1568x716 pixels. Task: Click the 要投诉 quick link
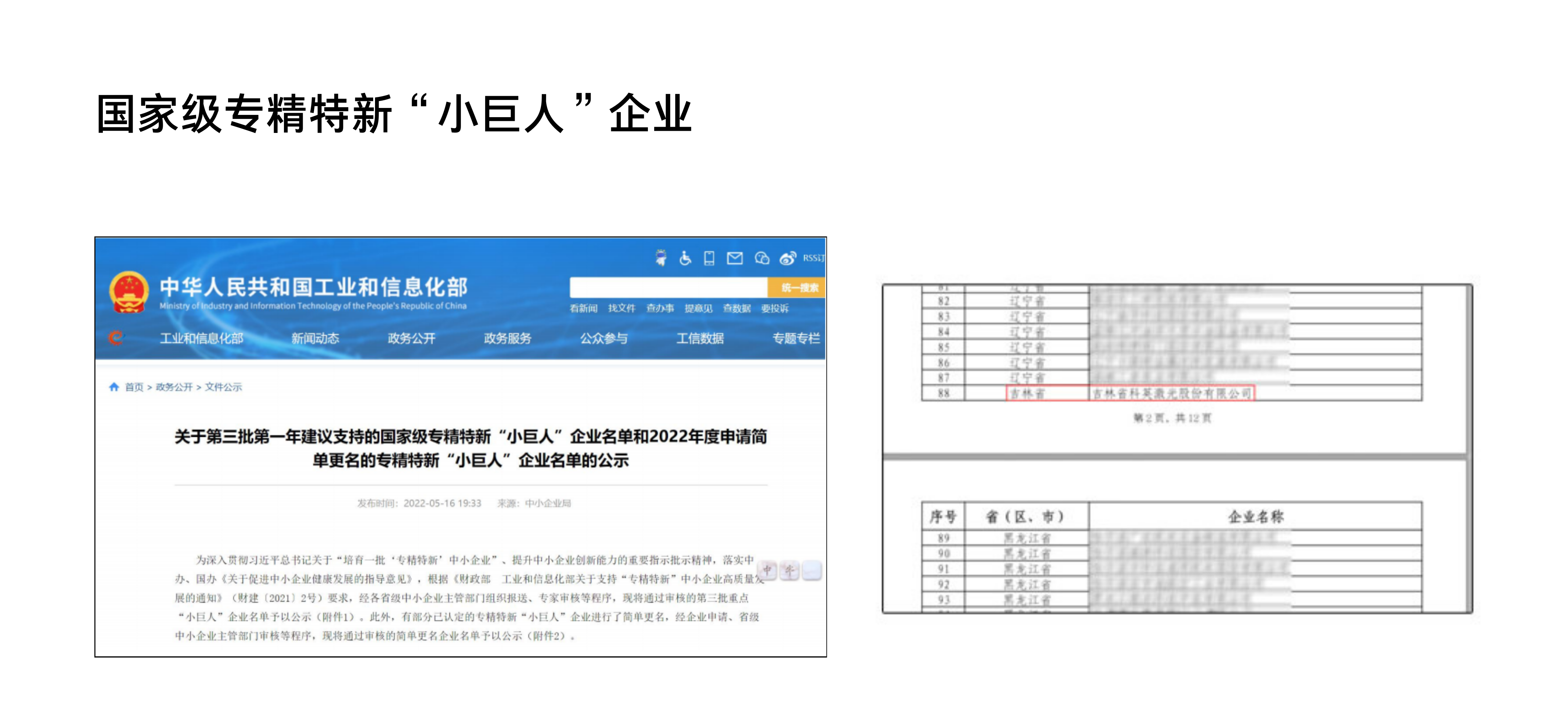tap(775, 308)
